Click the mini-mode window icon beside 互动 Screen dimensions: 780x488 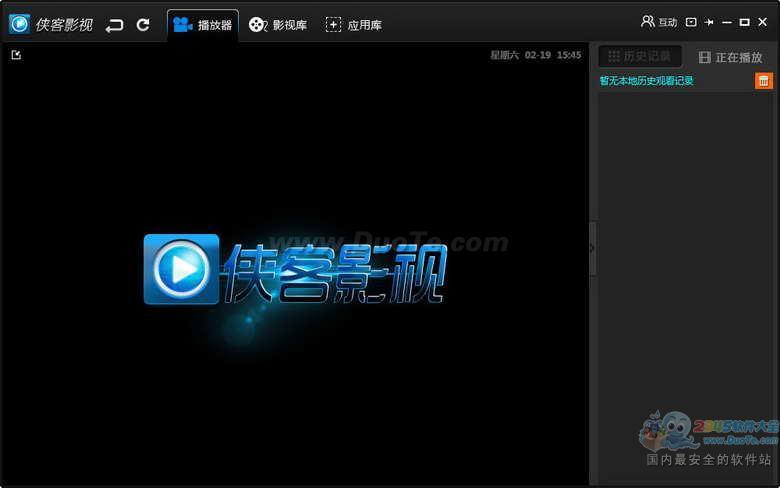(691, 22)
